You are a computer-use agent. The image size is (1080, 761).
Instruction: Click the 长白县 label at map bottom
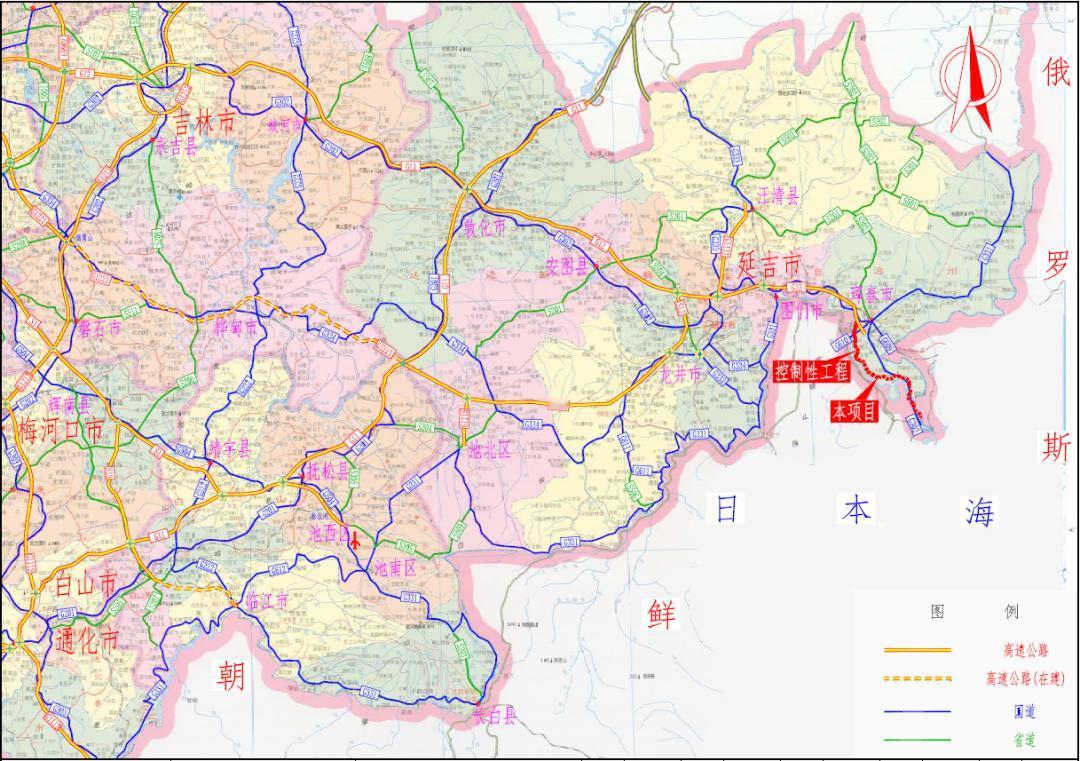click(494, 715)
